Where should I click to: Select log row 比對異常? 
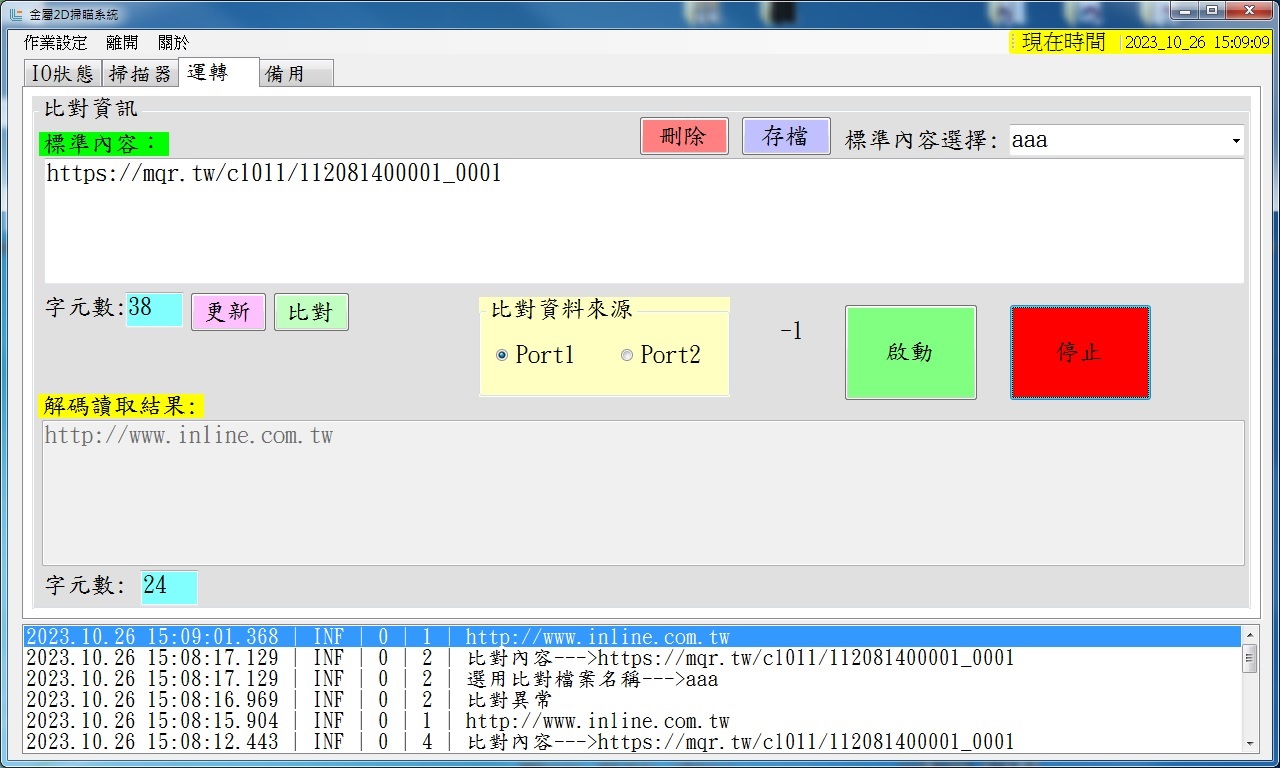[632, 700]
